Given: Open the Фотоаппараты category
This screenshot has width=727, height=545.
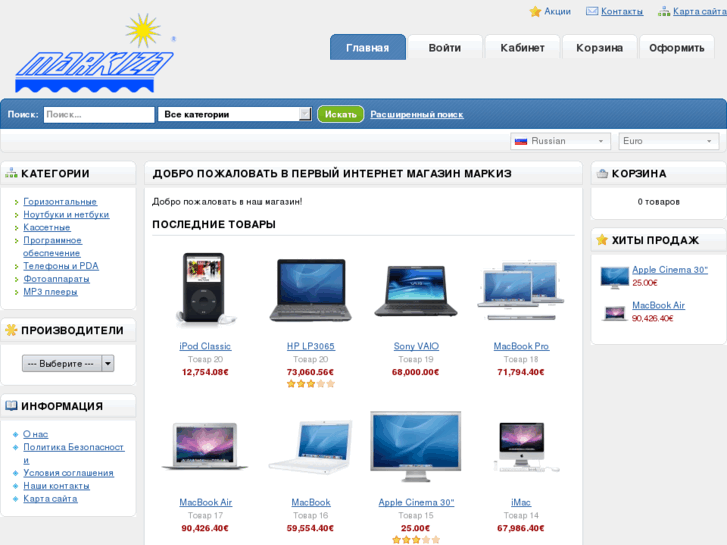Looking at the screenshot, I should (56, 279).
